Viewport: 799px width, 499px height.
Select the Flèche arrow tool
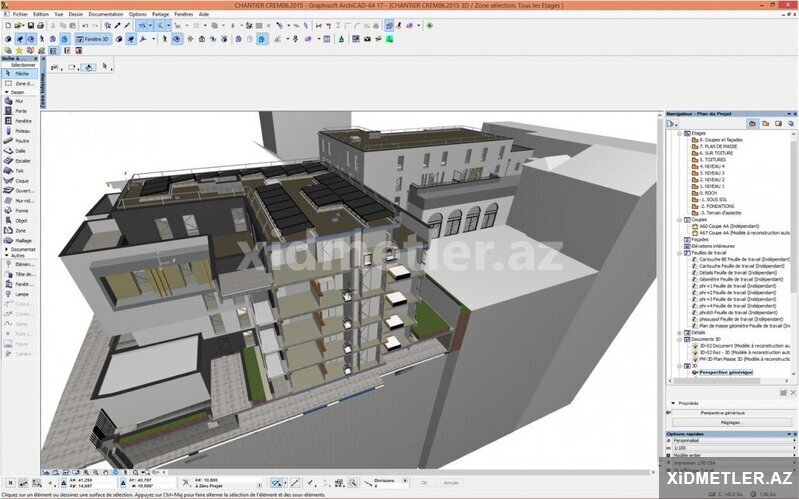coord(20,74)
